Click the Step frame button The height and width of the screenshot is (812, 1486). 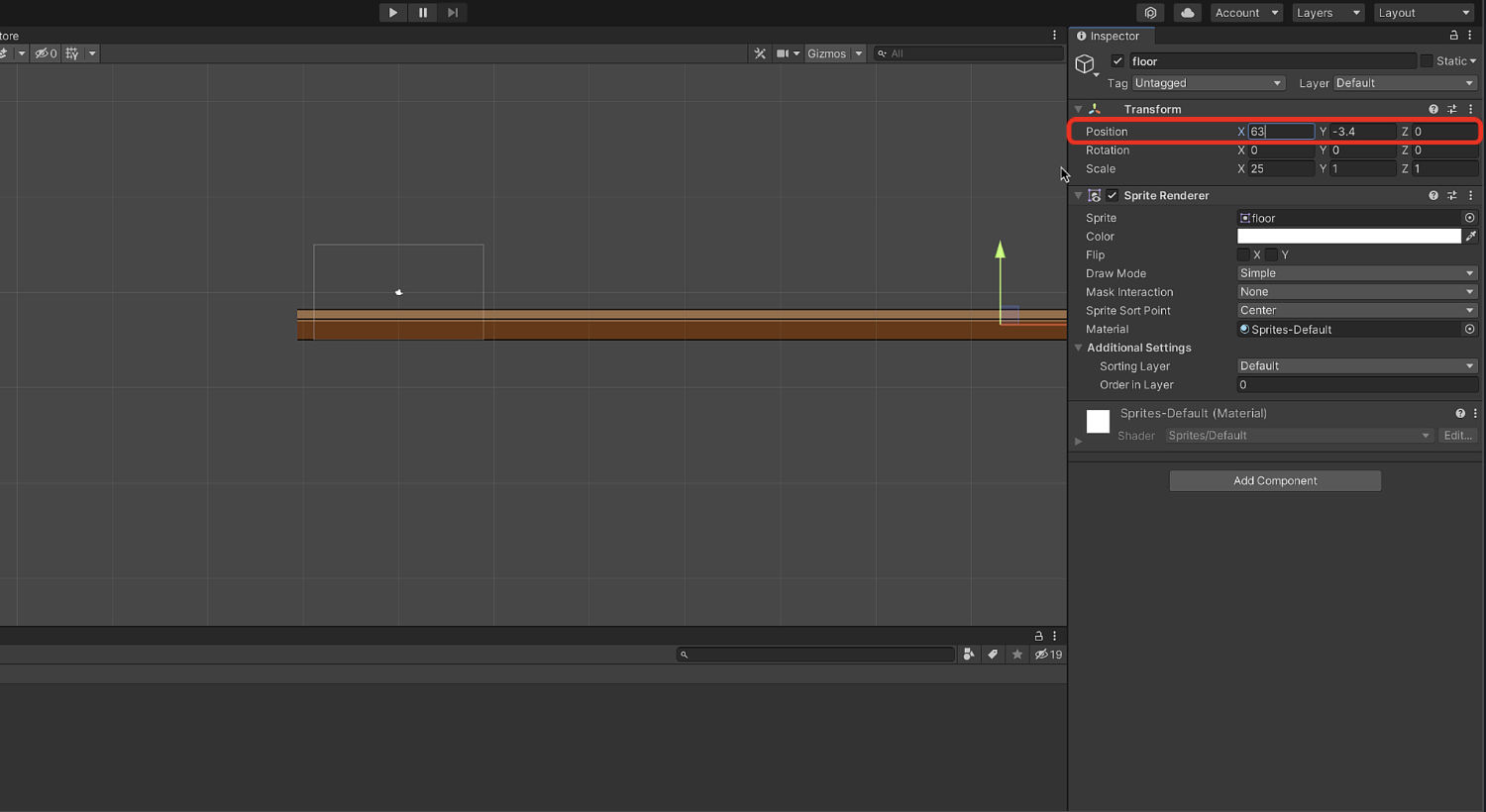[x=453, y=13]
